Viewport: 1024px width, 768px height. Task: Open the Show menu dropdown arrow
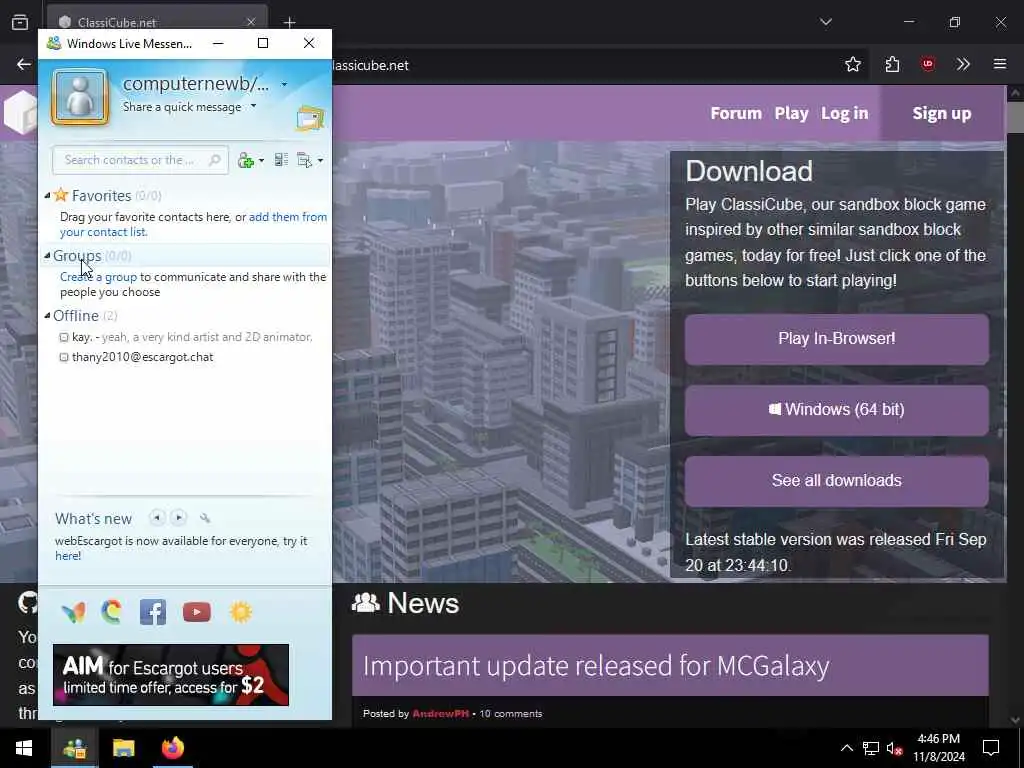click(x=320, y=161)
